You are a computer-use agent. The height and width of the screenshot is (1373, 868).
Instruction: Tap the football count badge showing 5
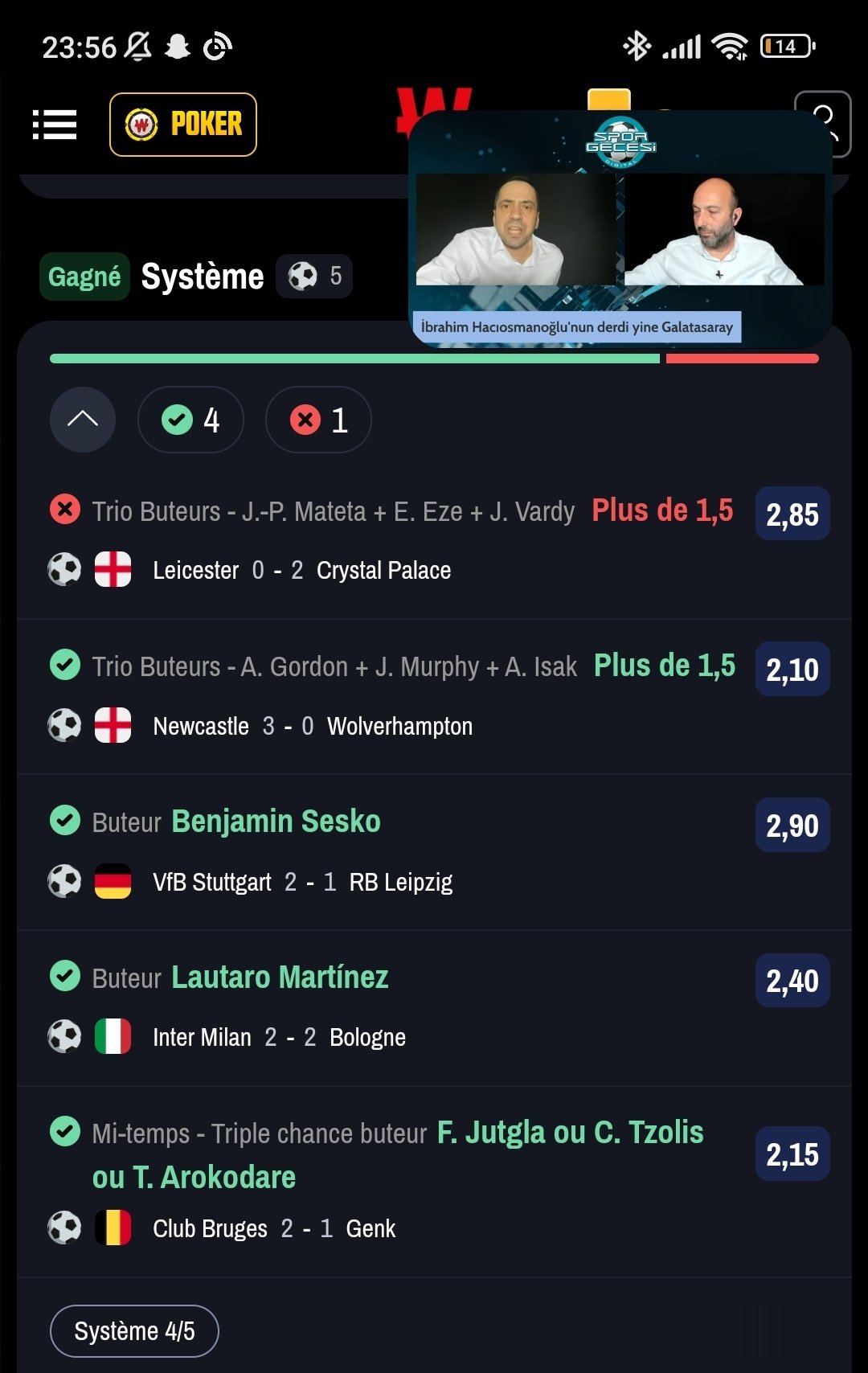click(x=314, y=277)
